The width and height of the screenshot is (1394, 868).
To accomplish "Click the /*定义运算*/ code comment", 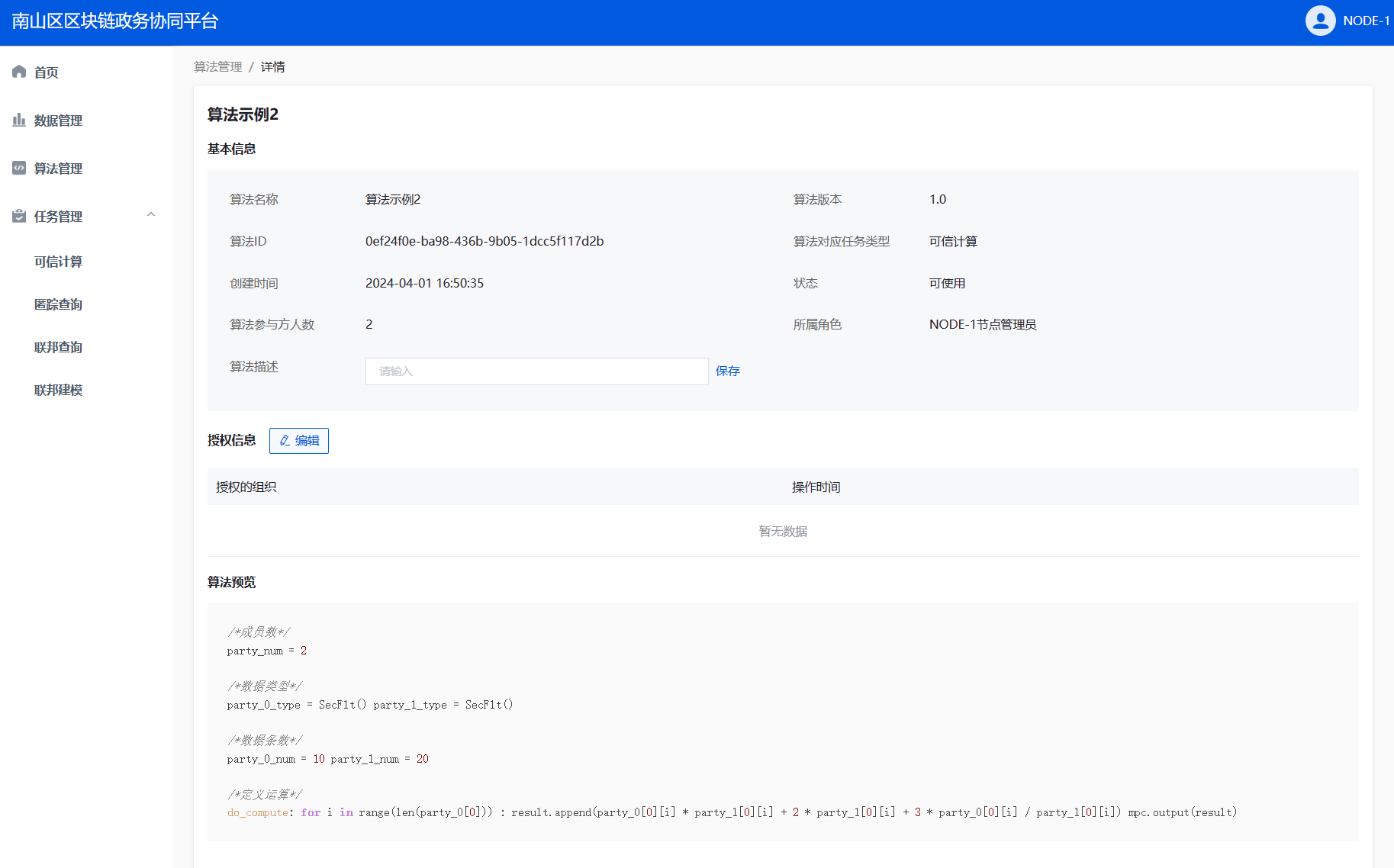I will pyautogui.click(x=265, y=795).
